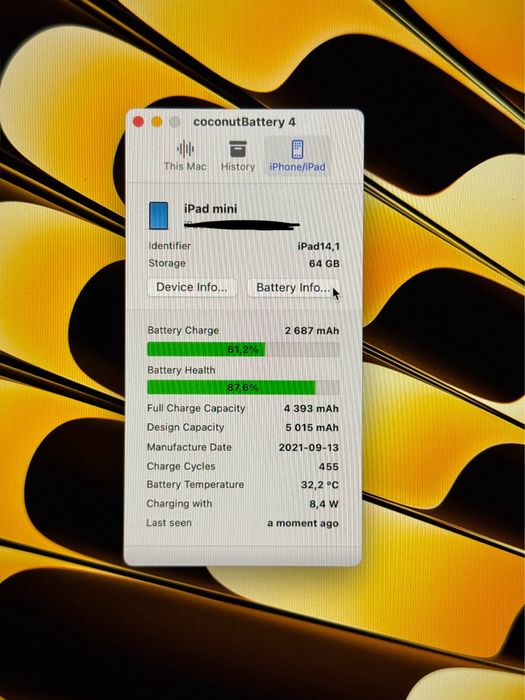This screenshot has width=525, height=700.
Task: Click the Battery Health 87,6% progress bar
Action: tap(243, 387)
